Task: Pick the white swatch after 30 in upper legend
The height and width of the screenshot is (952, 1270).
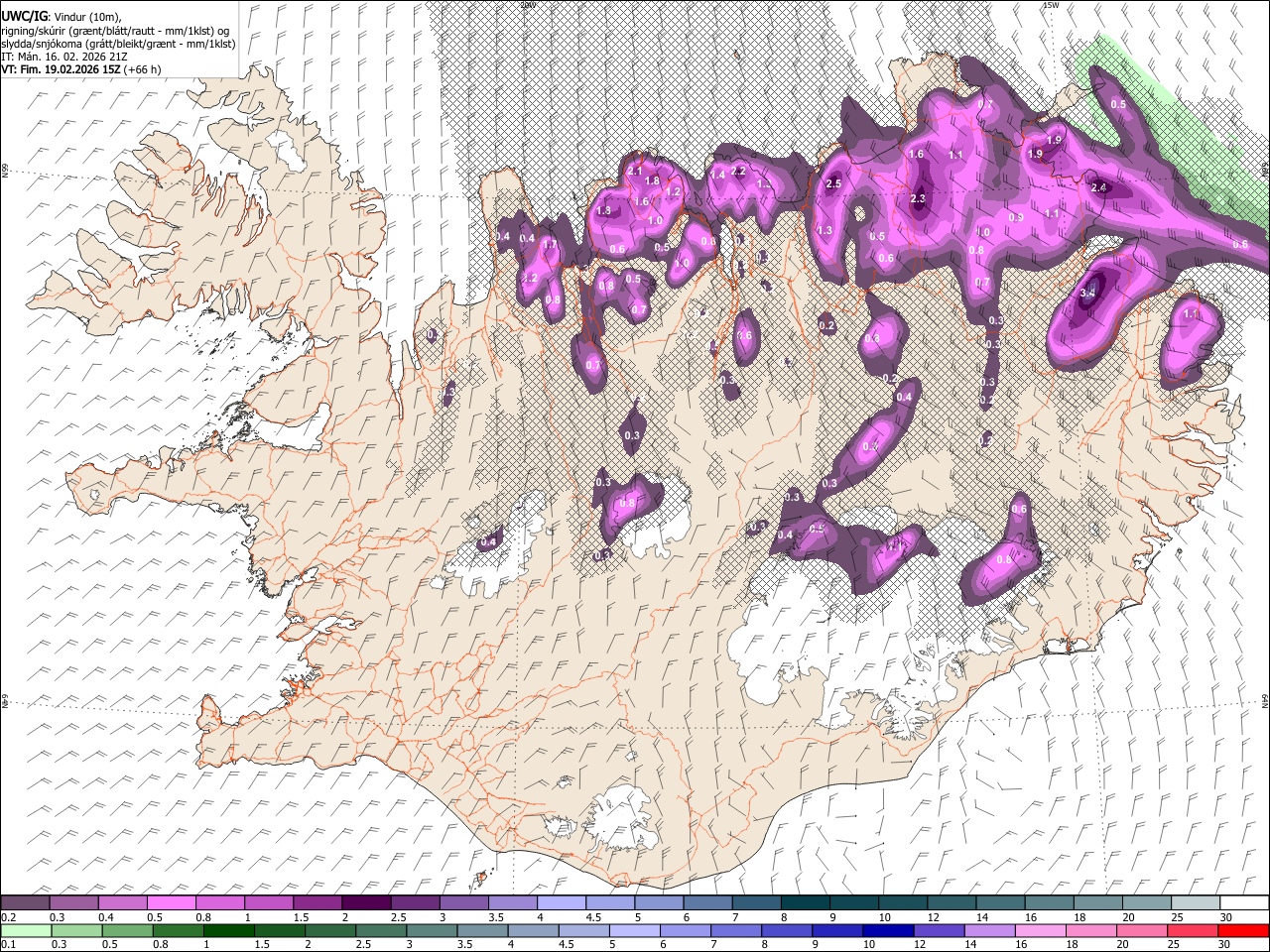Action: [1243, 903]
